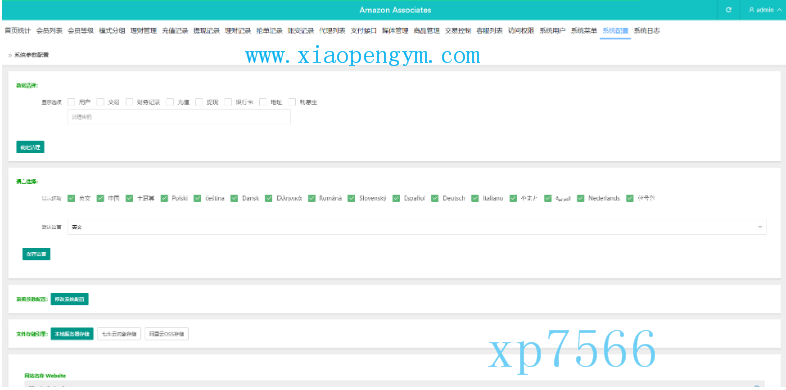Uncheck the Italiano checkbox
The width and height of the screenshot is (786, 390).
[x=475, y=198]
